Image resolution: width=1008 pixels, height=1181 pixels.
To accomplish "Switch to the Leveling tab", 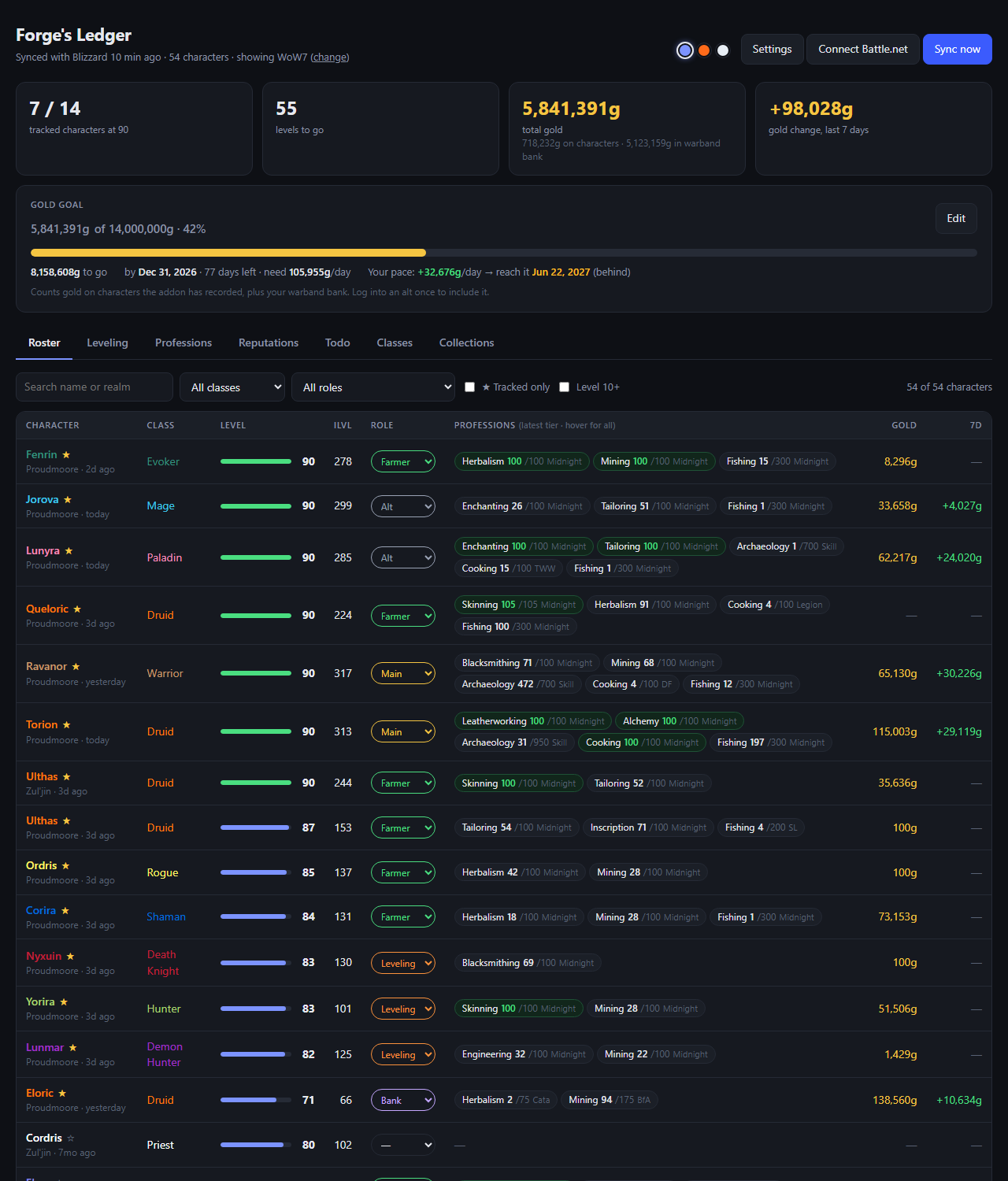I will (107, 343).
